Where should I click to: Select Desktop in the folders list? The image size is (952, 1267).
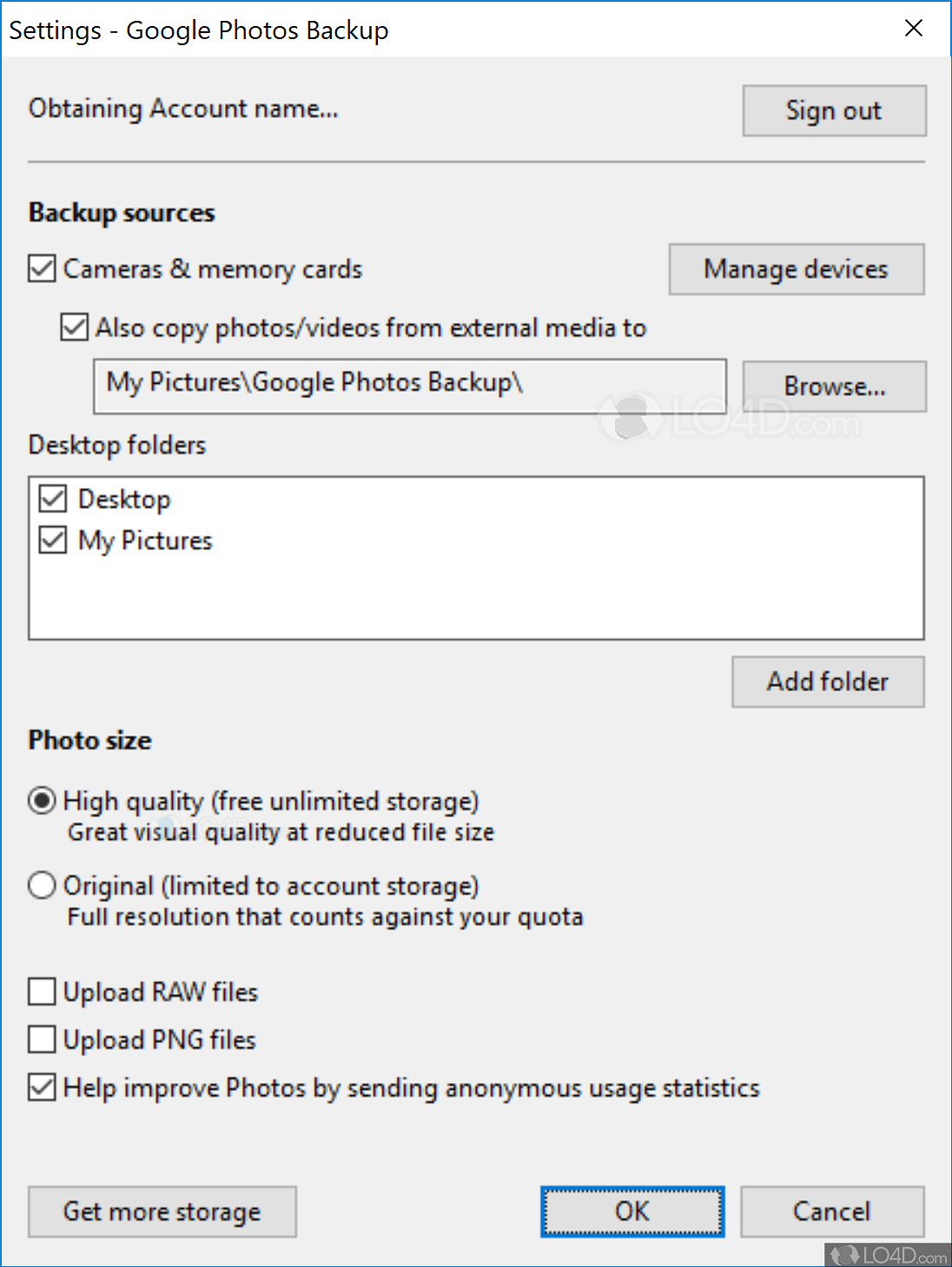(x=124, y=498)
